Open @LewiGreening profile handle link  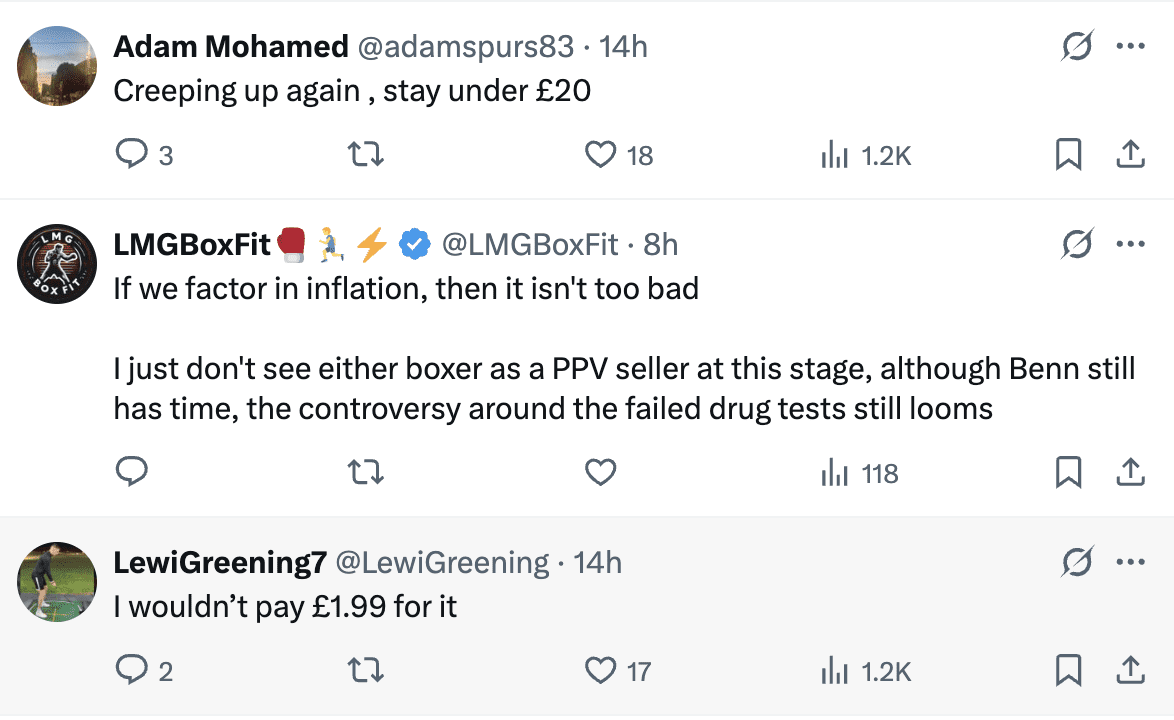tap(441, 563)
